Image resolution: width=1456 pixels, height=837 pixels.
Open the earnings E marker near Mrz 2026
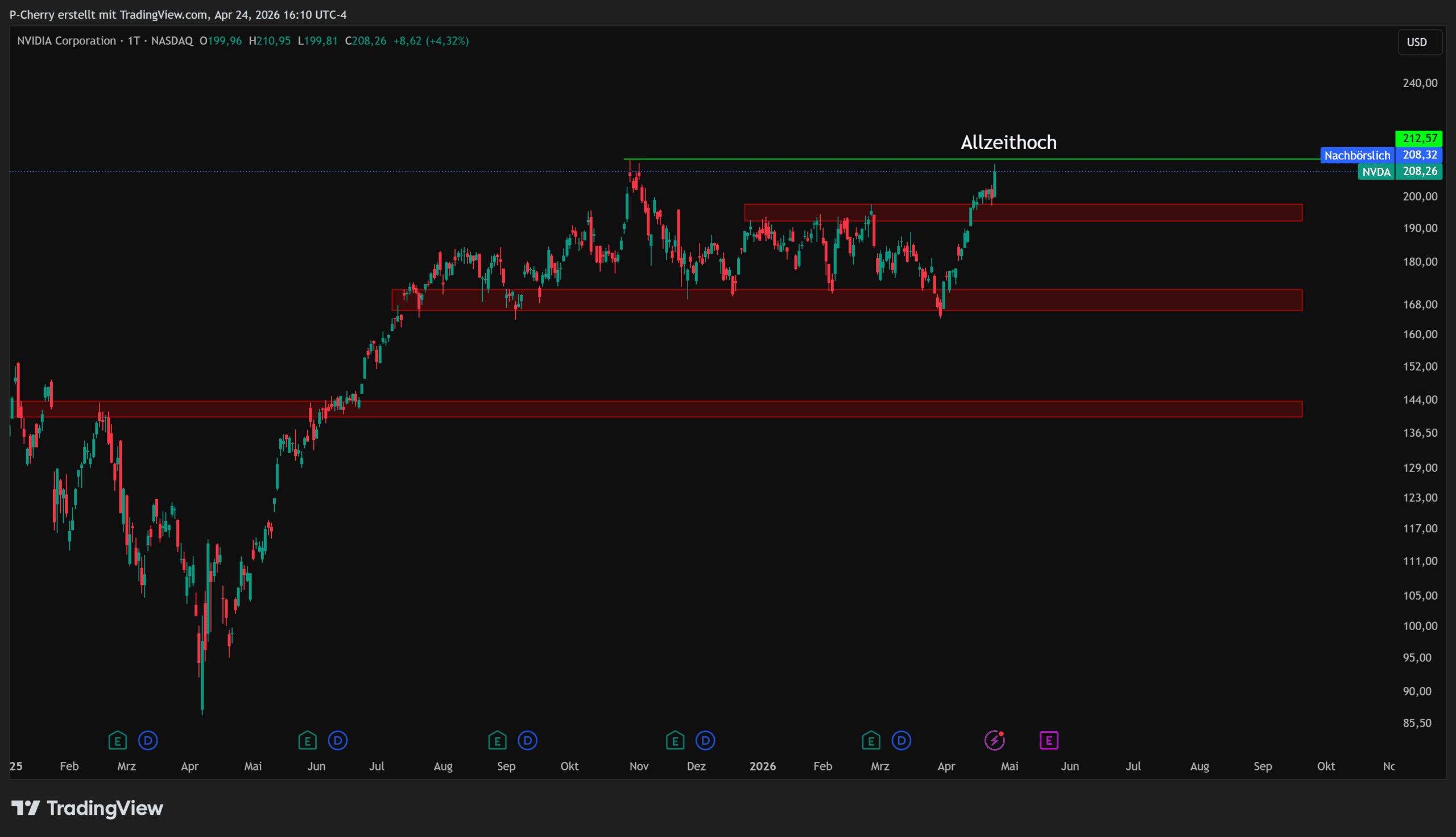(871, 740)
